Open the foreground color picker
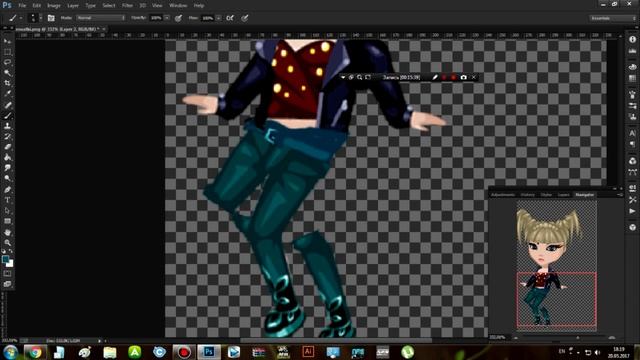 point(5,259)
